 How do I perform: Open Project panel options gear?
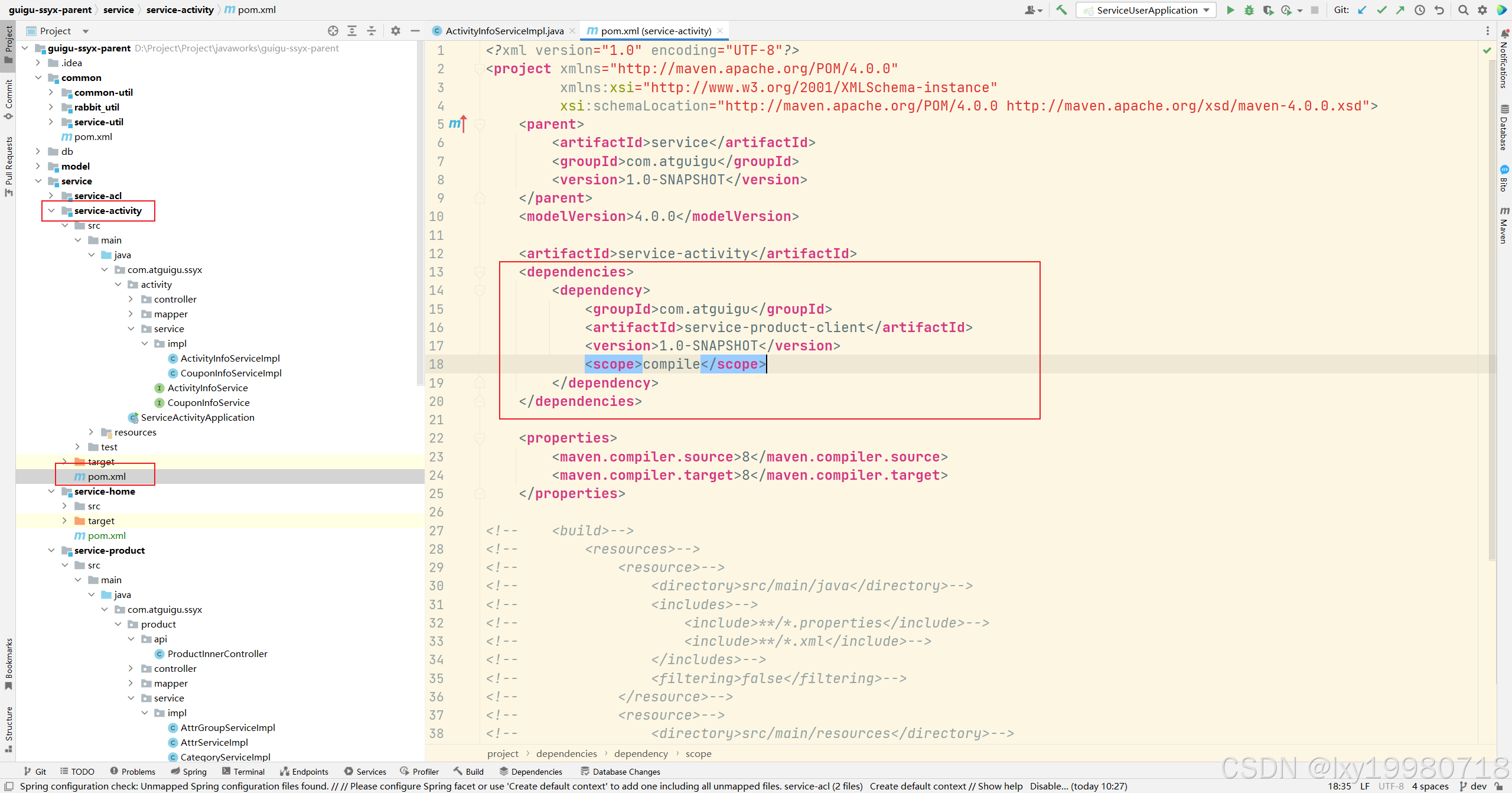(396, 31)
